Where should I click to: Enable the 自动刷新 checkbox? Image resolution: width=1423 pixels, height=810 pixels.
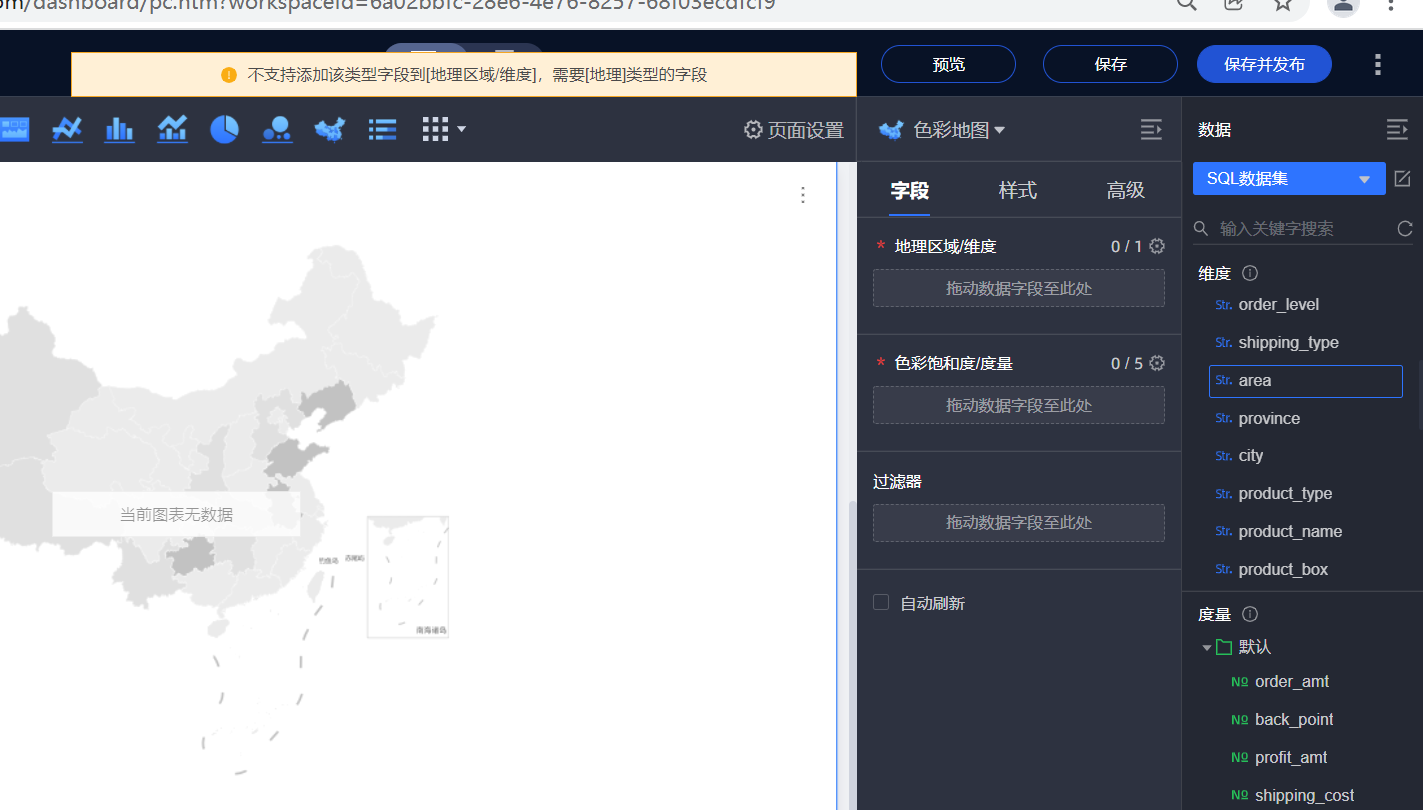[x=881, y=602]
